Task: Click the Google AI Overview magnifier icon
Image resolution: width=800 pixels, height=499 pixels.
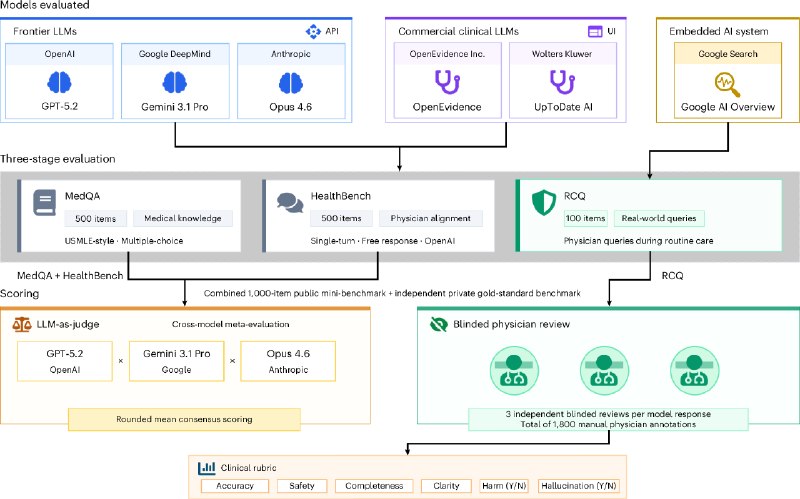Action: pyautogui.click(x=727, y=84)
